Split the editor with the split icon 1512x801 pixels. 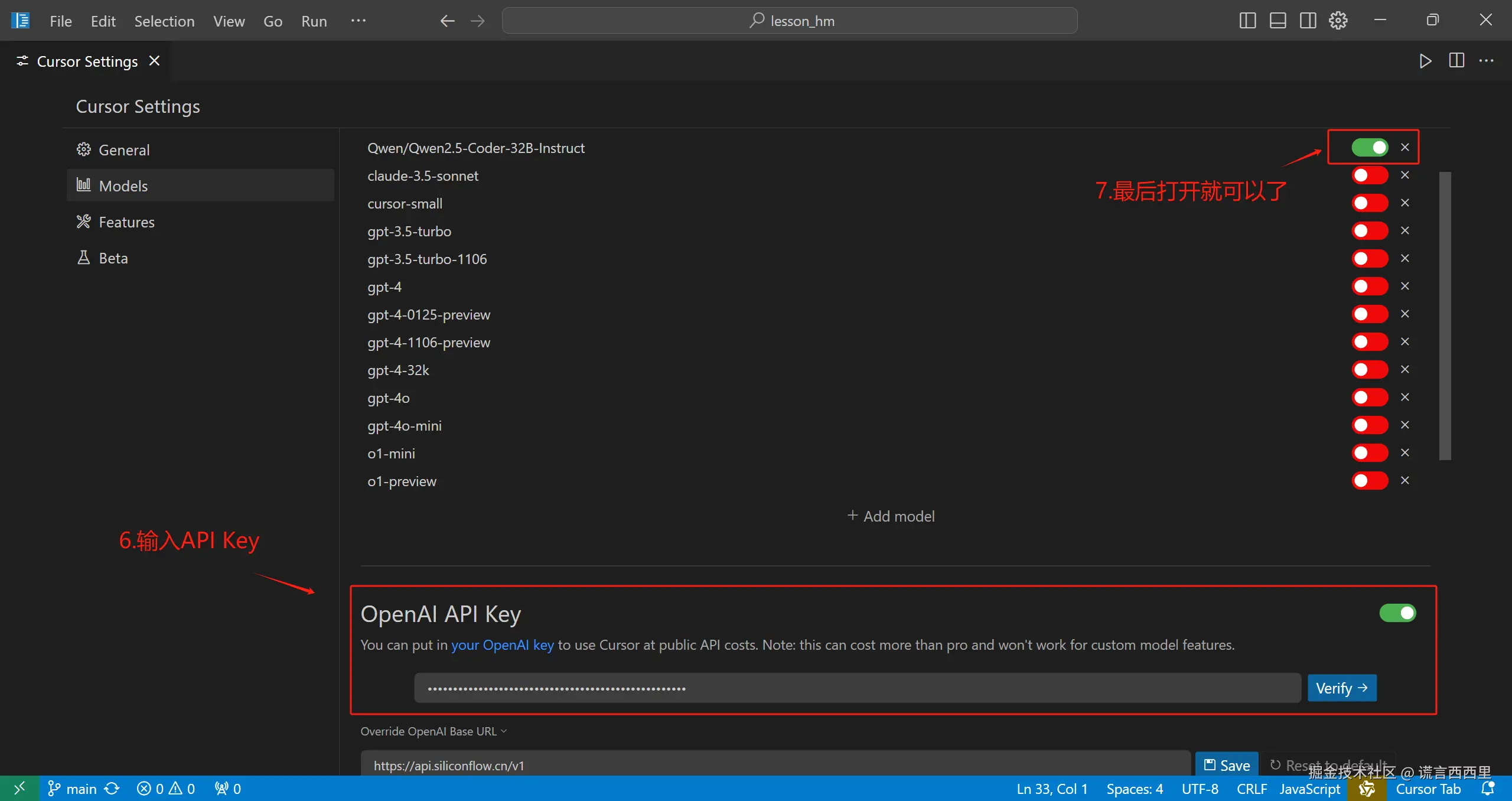[1456, 61]
